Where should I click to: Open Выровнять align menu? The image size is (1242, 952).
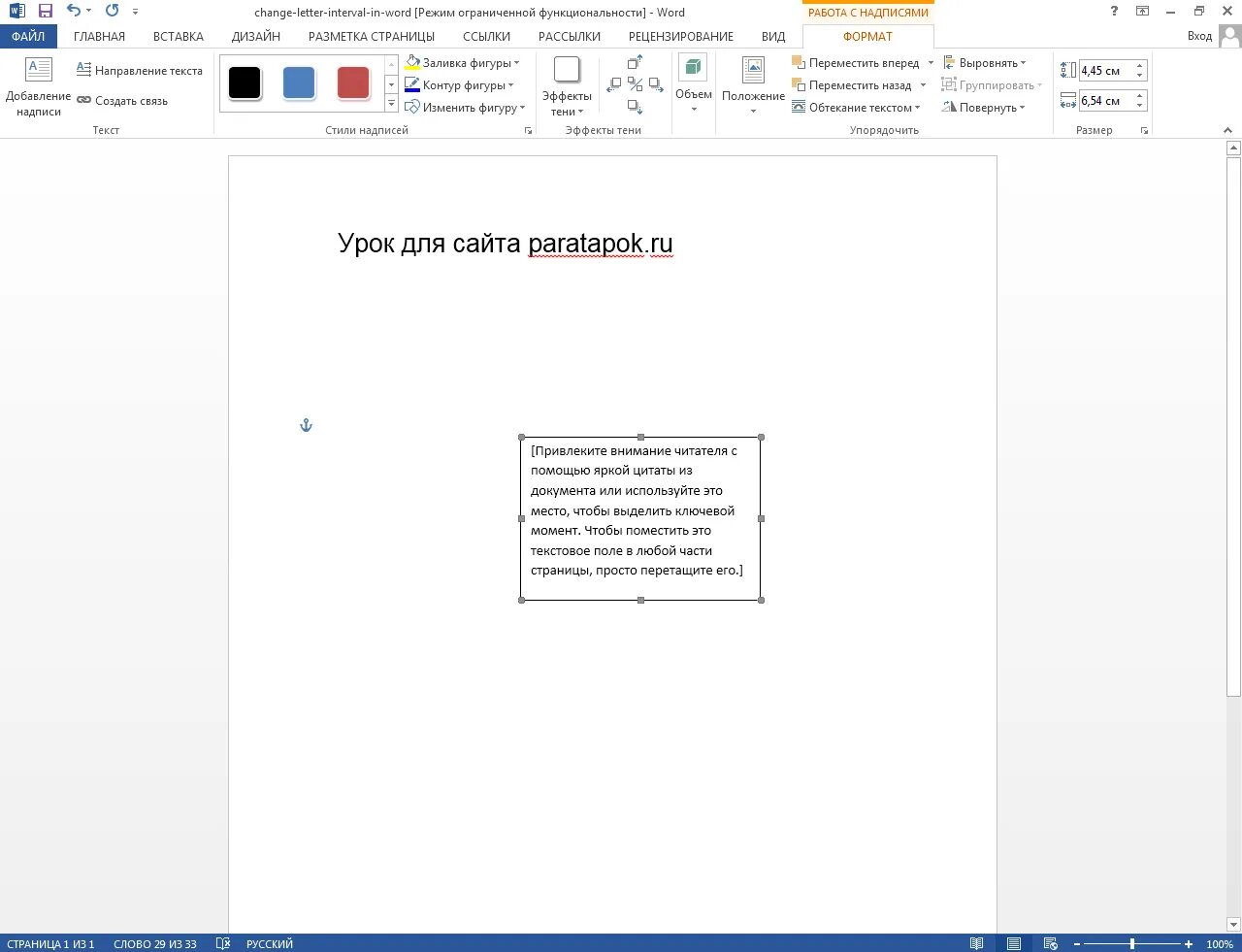pyautogui.click(x=984, y=62)
